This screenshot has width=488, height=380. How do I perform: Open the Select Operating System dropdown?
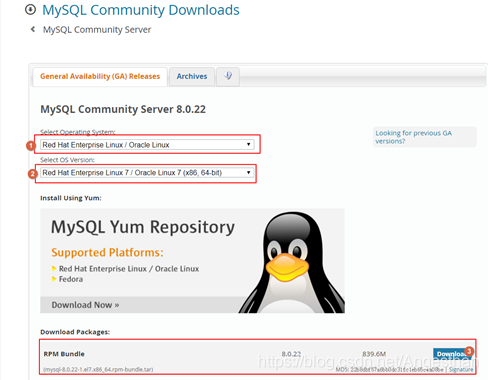(x=147, y=145)
